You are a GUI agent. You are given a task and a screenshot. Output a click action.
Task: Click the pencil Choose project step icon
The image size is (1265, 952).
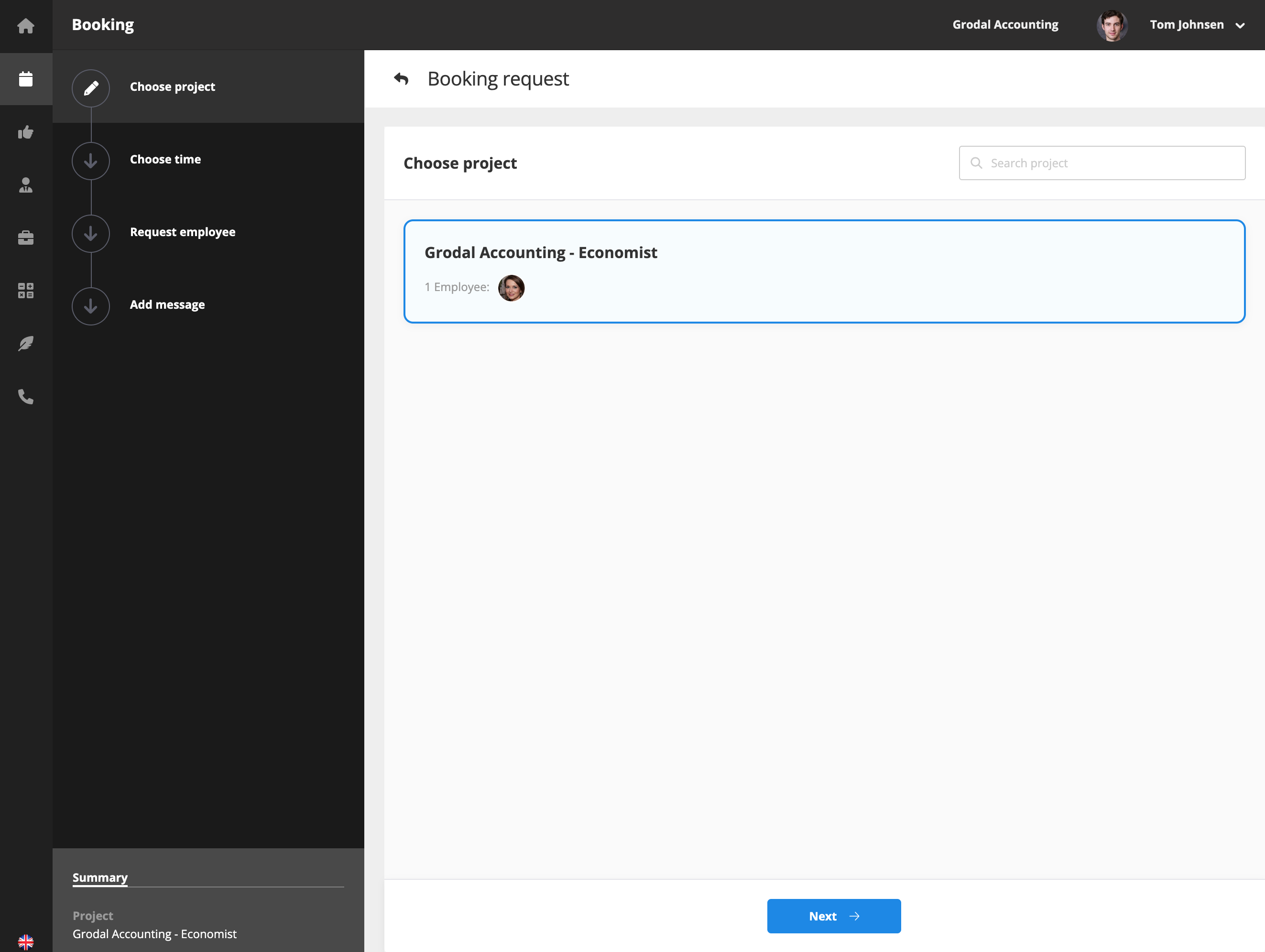(91, 88)
